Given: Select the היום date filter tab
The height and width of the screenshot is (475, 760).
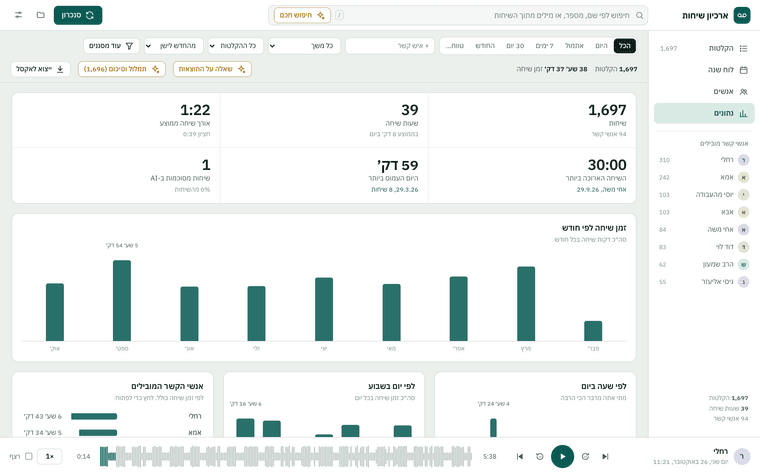Looking at the screenshot, I should click(x=601, y=46).
